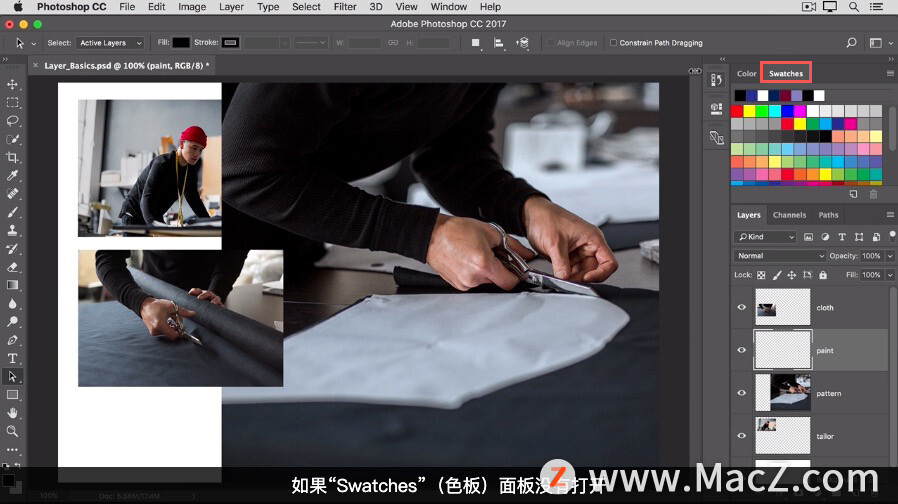898x504 pixels.
Task: Create new swatch of foreground color
Action: 853,194
